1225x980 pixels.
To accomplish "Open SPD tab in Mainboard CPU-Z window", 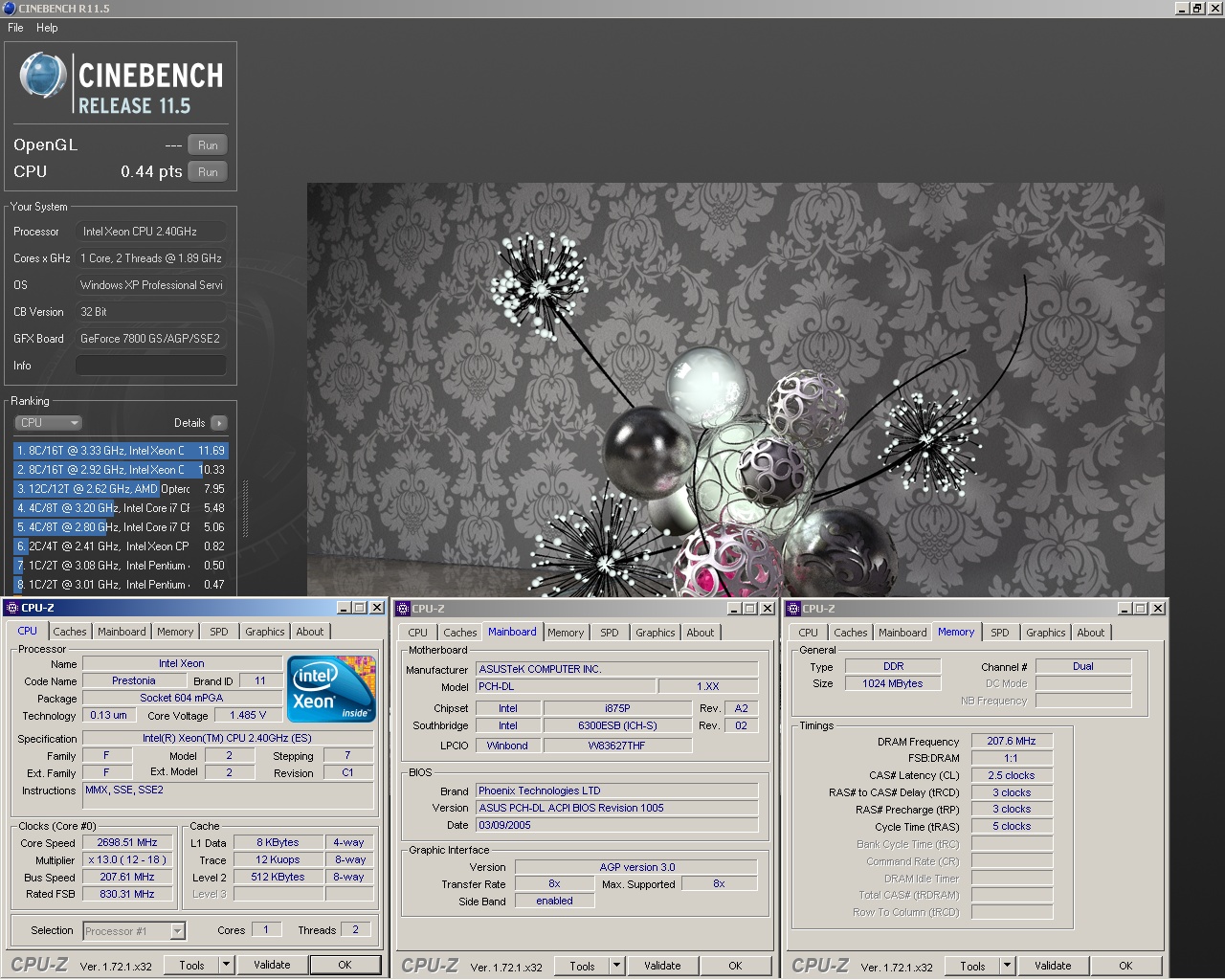I will [x=610, y=633].
